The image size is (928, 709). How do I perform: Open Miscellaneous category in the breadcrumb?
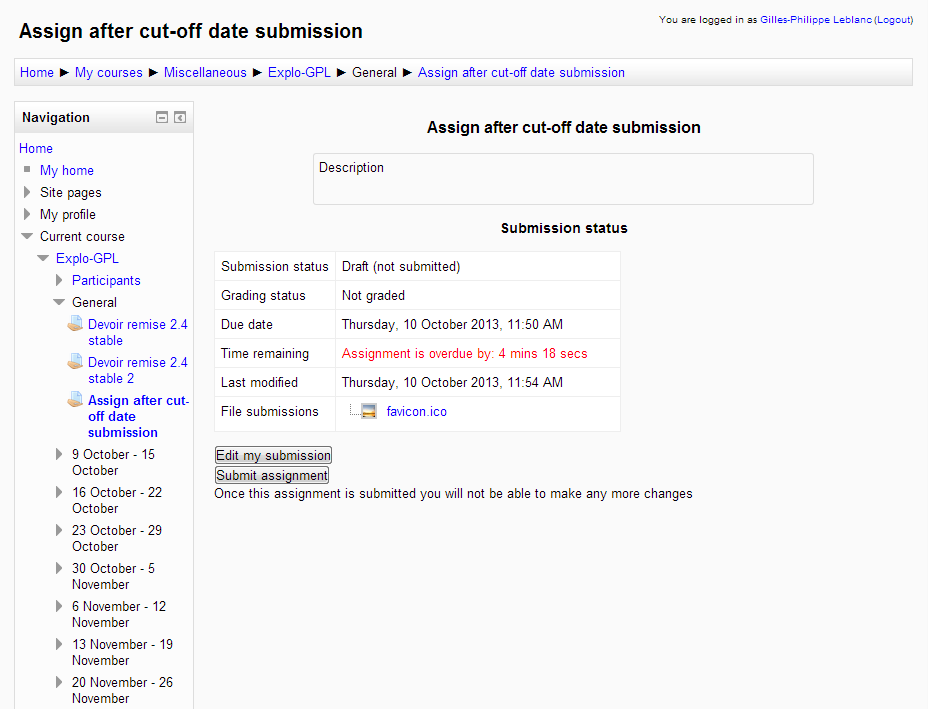[205, 72]
